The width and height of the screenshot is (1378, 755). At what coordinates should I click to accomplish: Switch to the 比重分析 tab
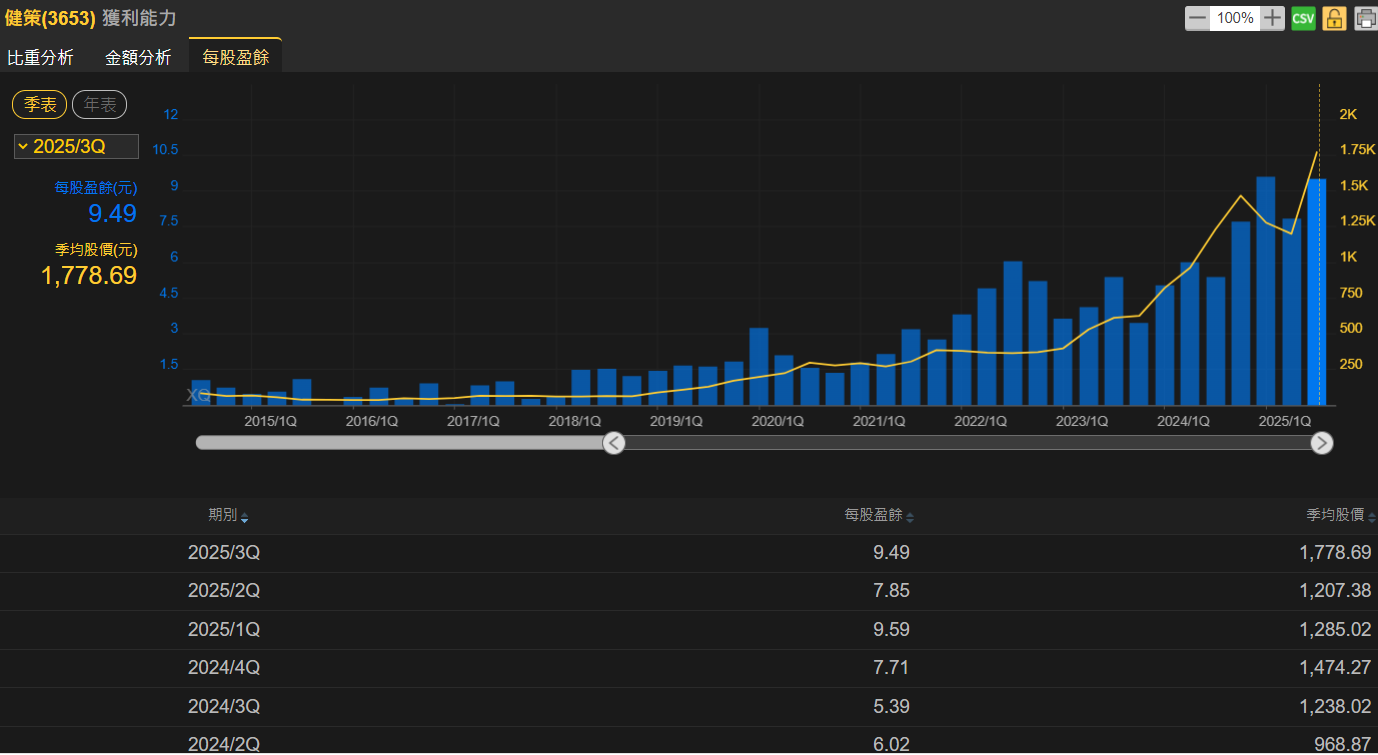(x=40, y=58)
